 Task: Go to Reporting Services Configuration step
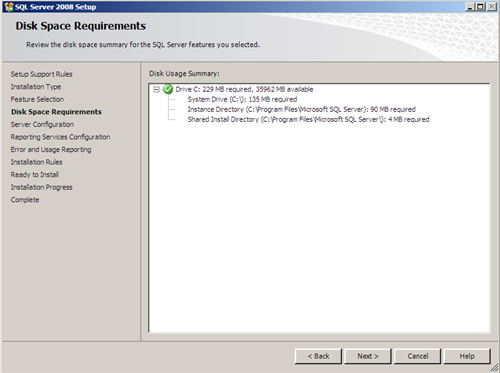pyautogui.click(x=60, y=137)
